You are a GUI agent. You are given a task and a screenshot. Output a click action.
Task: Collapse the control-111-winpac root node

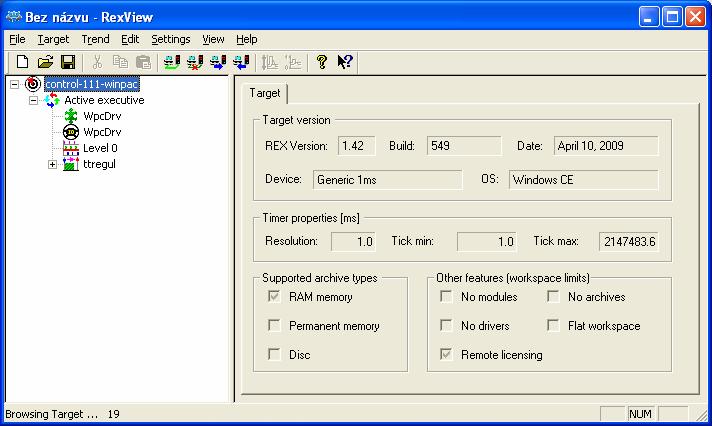click(x=15, y=84)
